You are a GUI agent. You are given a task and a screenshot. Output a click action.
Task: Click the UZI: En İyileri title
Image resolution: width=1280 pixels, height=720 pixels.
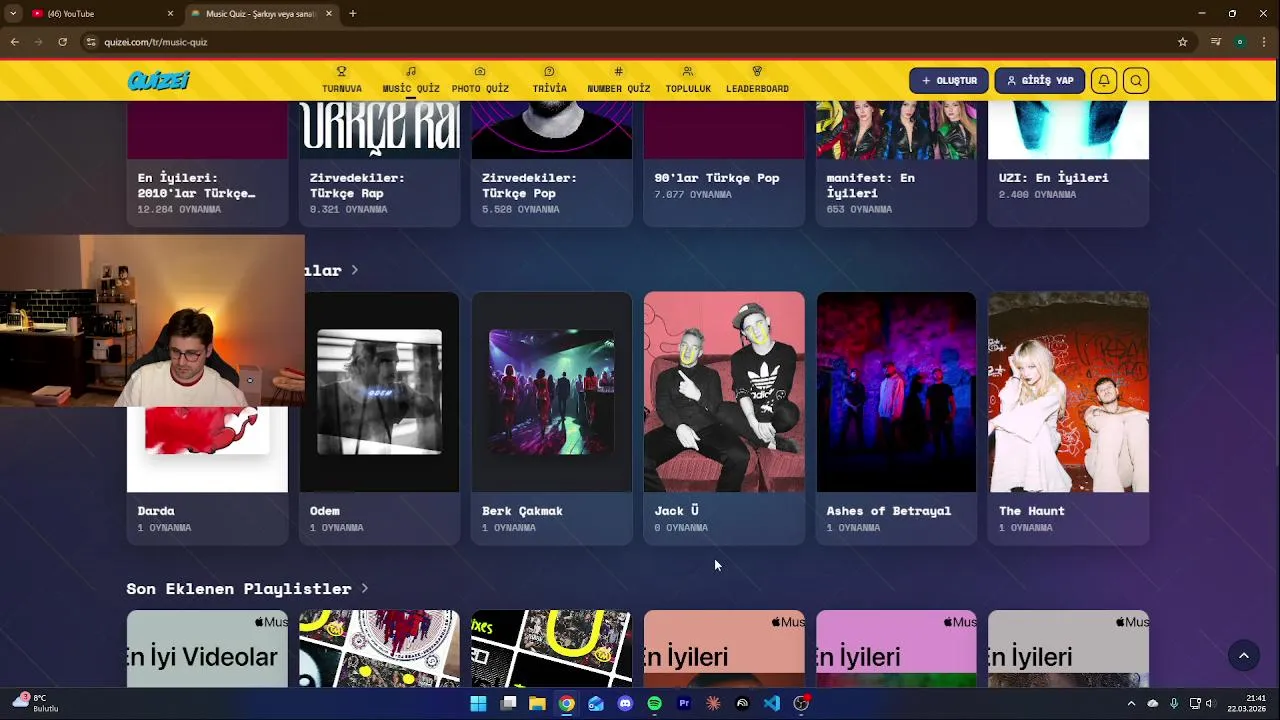point(1053,178)
